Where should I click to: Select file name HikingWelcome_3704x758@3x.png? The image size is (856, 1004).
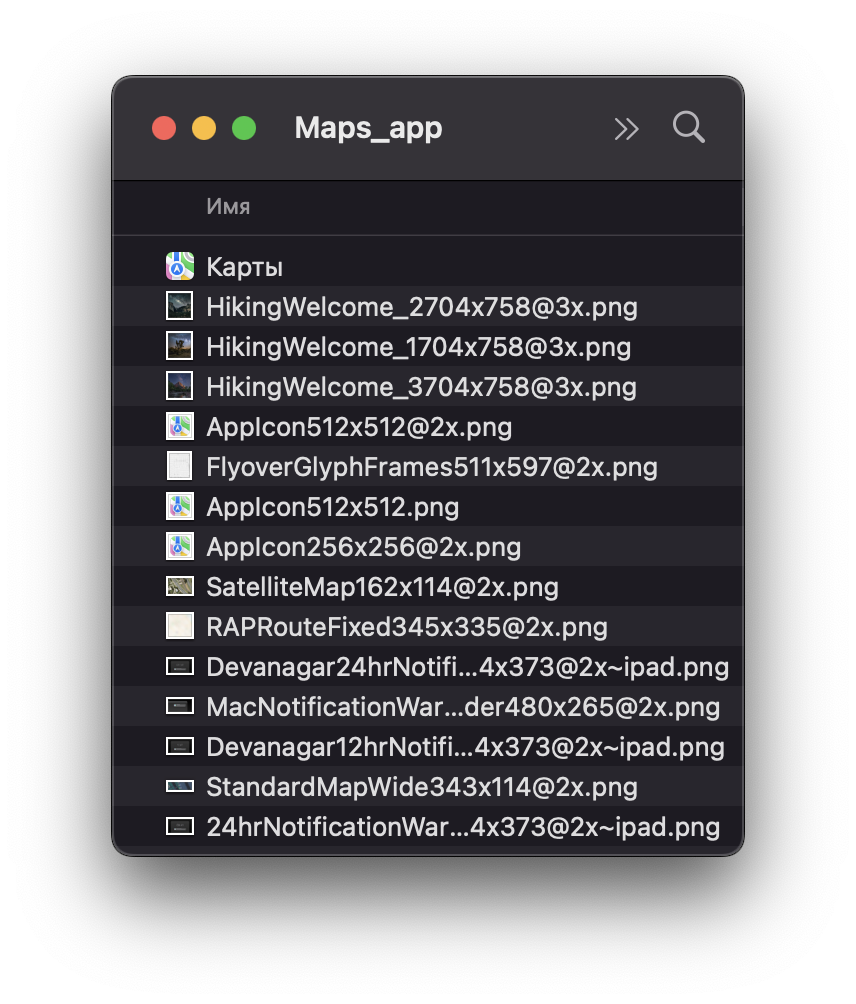[x=421, y=387]
